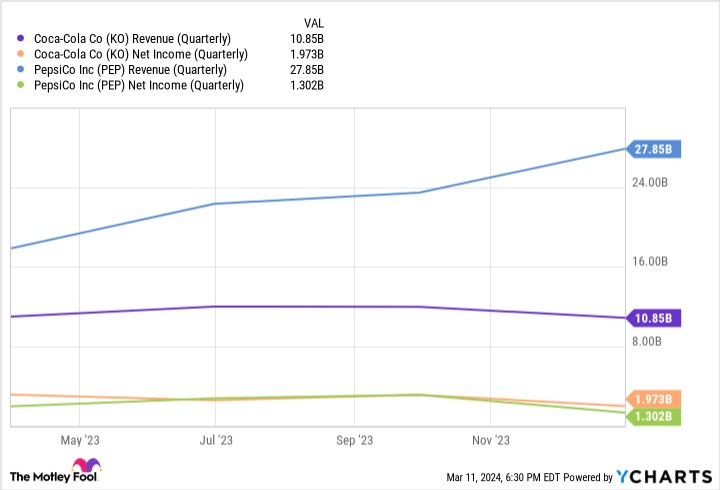Click The Motley Fool text logo
The image size is (720, 490).
[44, 476]
